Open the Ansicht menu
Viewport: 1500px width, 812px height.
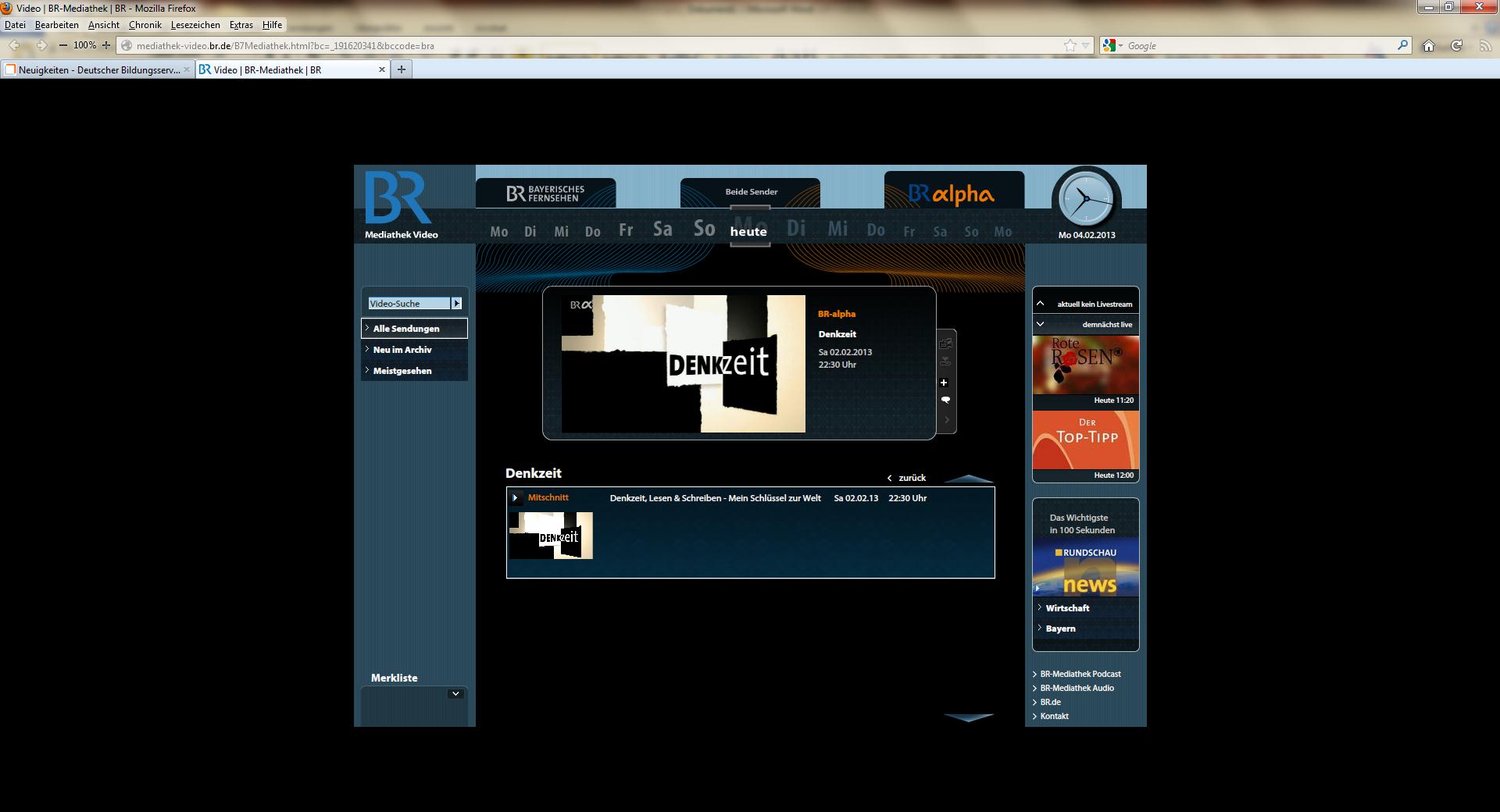[104, 25]
